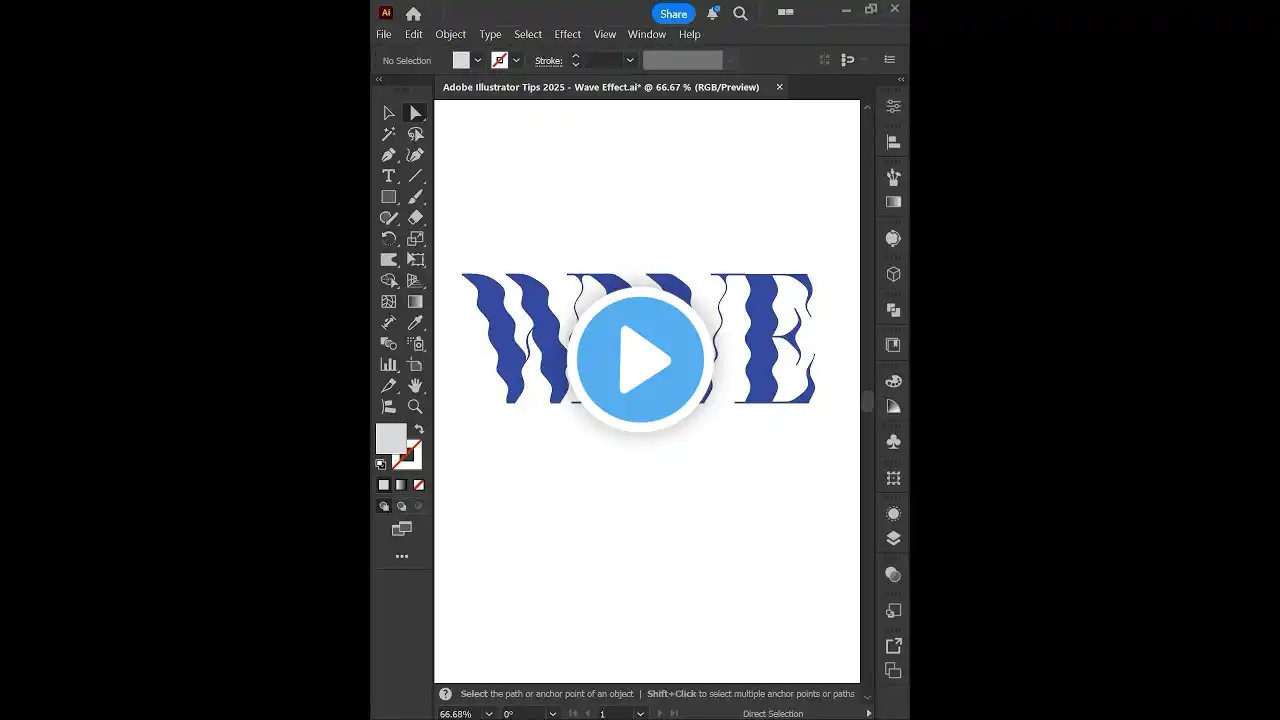Activate the Type tool
1280x720 pixels.
click(x=389, y=176)
